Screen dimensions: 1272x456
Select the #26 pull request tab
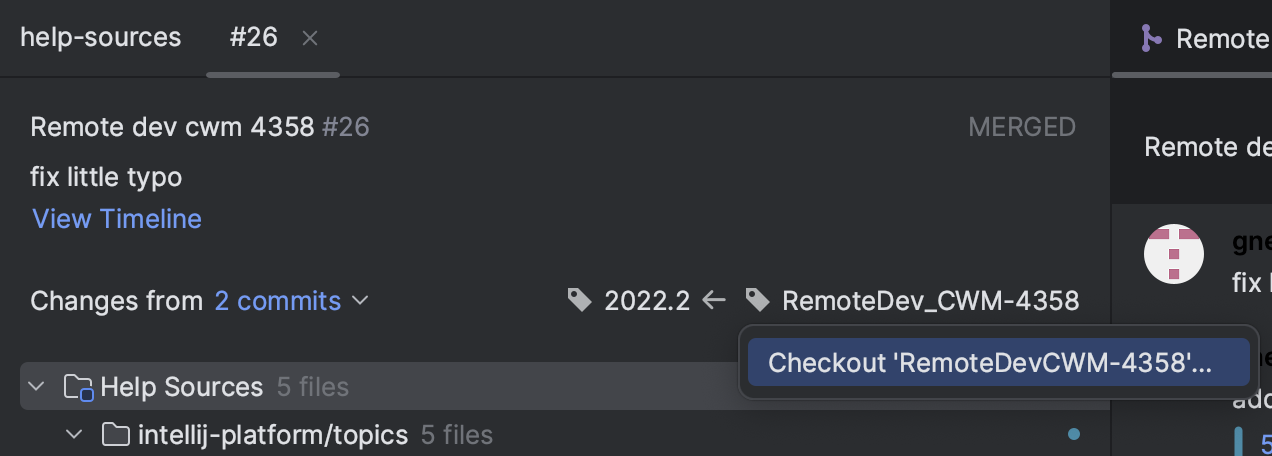pos(253,38)
